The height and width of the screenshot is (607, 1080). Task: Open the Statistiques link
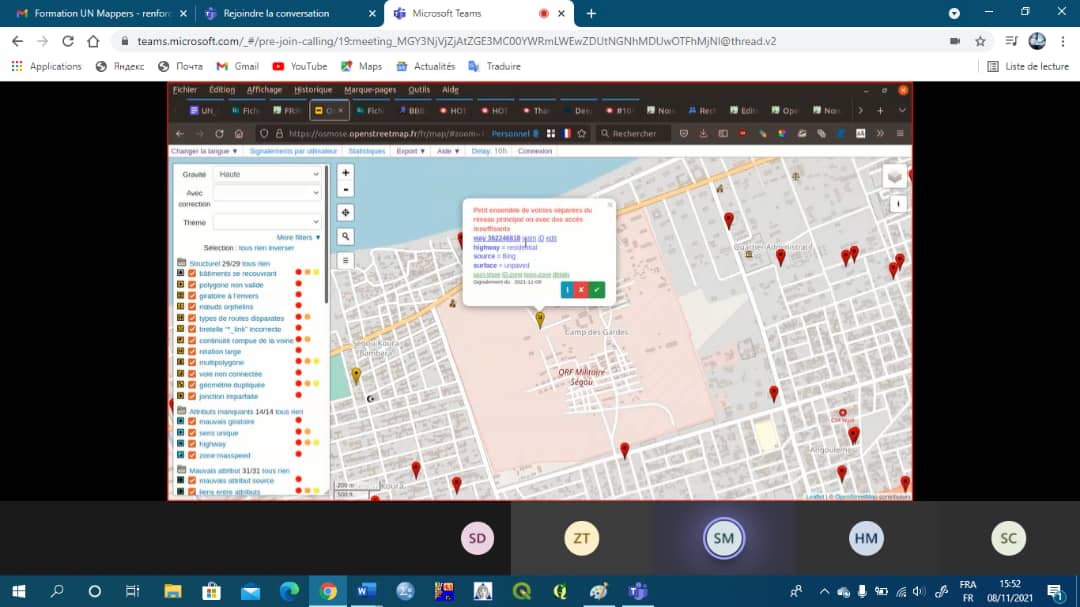pyautogui.click(x=366, y=151)
